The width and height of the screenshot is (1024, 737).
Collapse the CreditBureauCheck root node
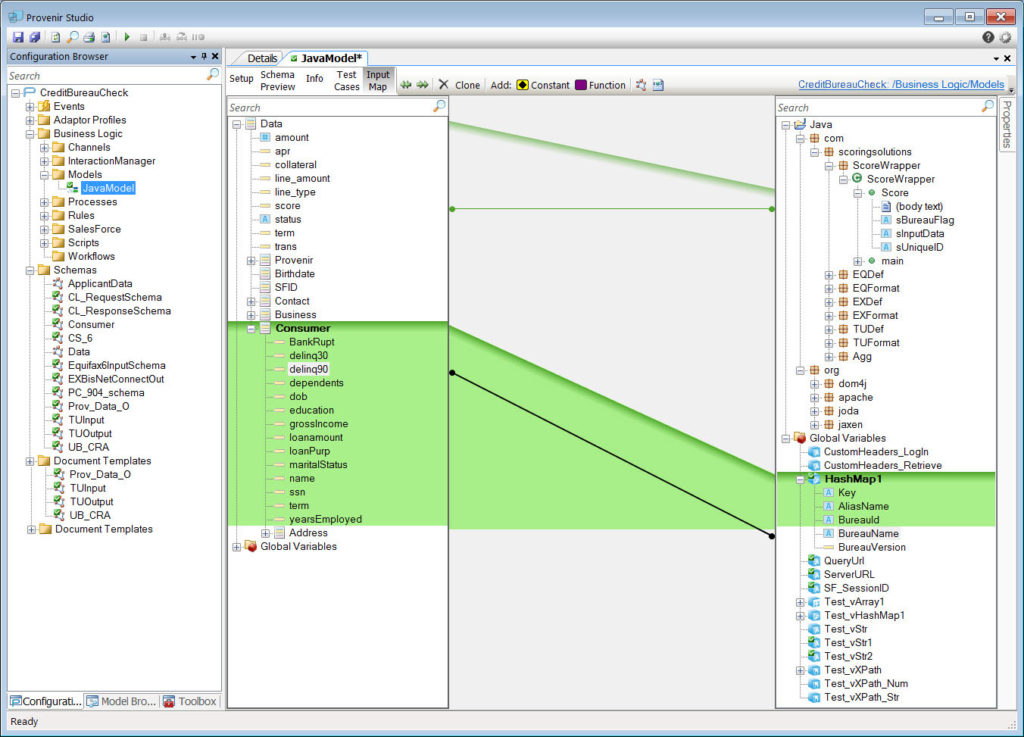[x=16, y=93]
